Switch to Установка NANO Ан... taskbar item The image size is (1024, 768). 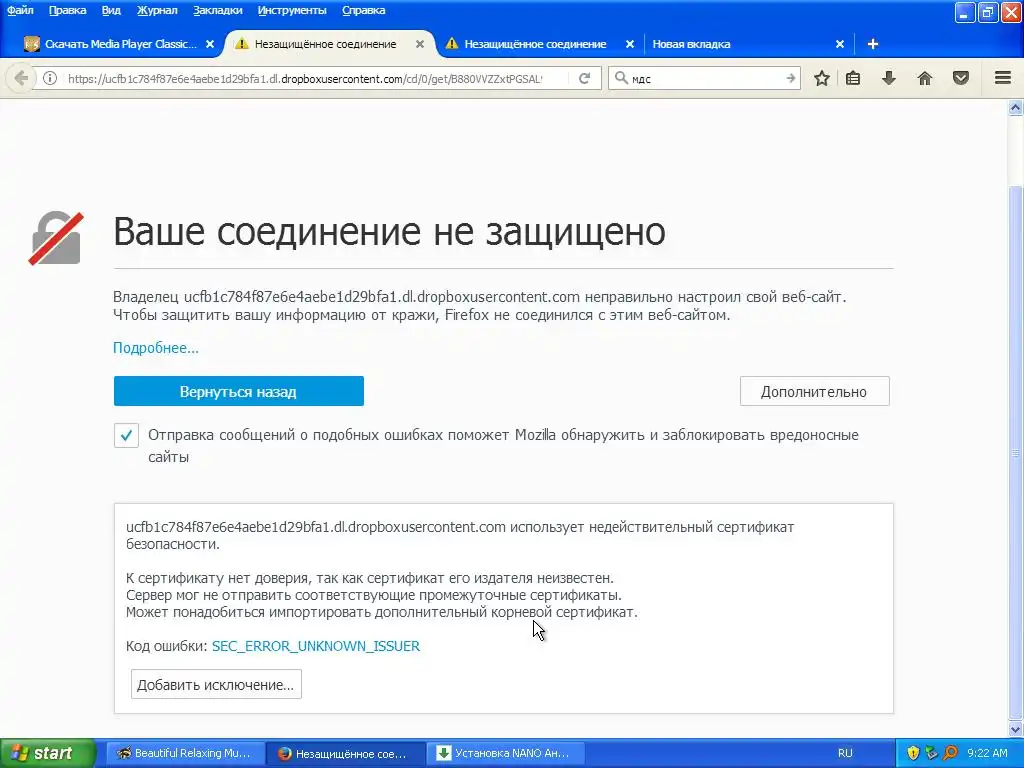505,753
